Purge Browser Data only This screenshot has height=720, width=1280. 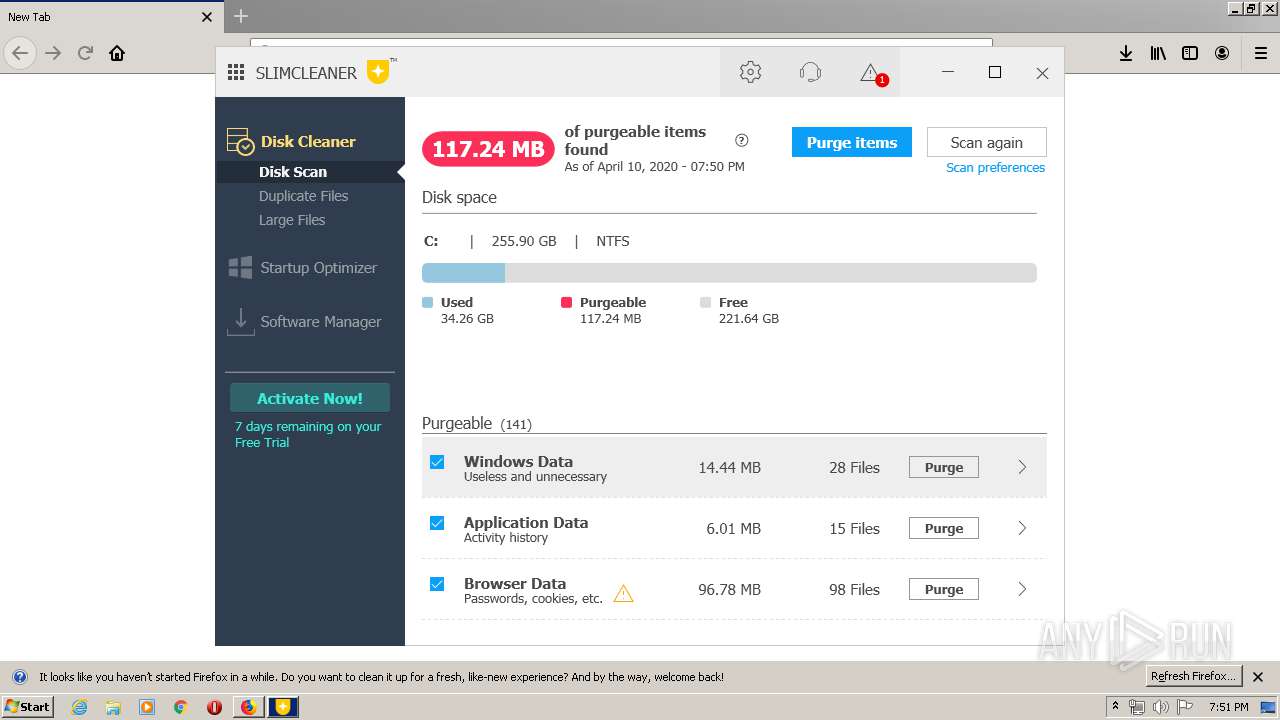(944, 589)
